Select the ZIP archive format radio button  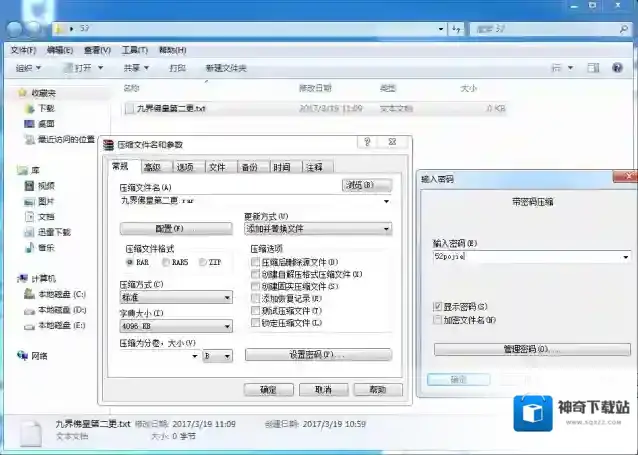[x=203, y=261]
